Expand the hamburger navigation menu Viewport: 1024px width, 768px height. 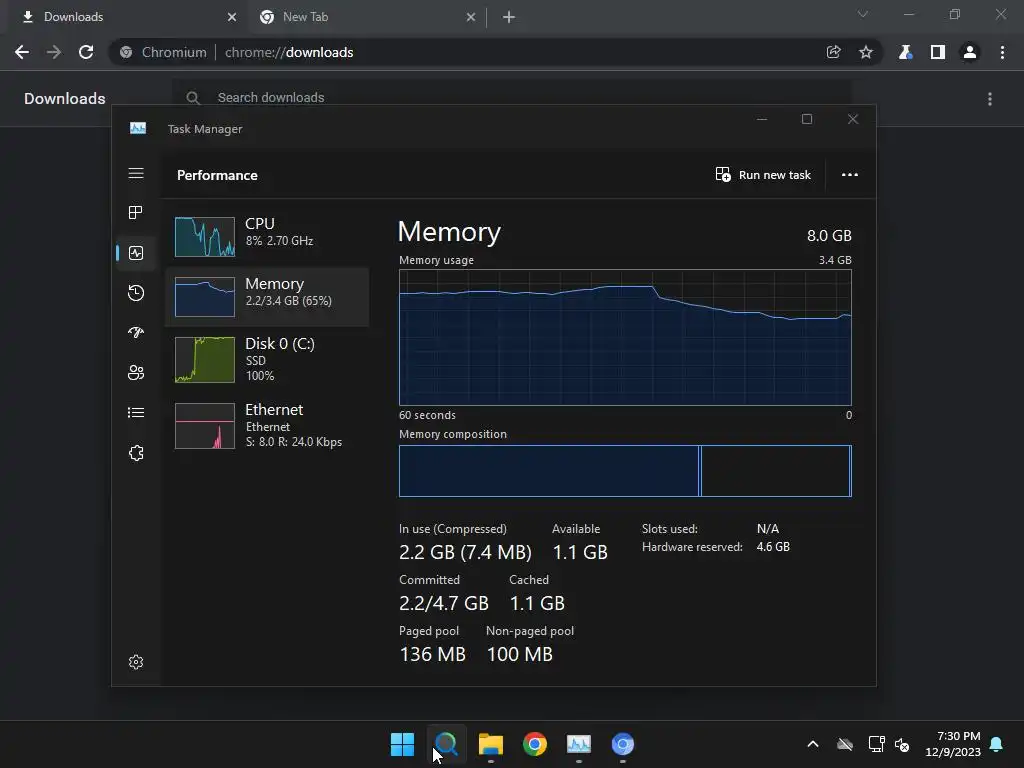click(x=136, y=173)
